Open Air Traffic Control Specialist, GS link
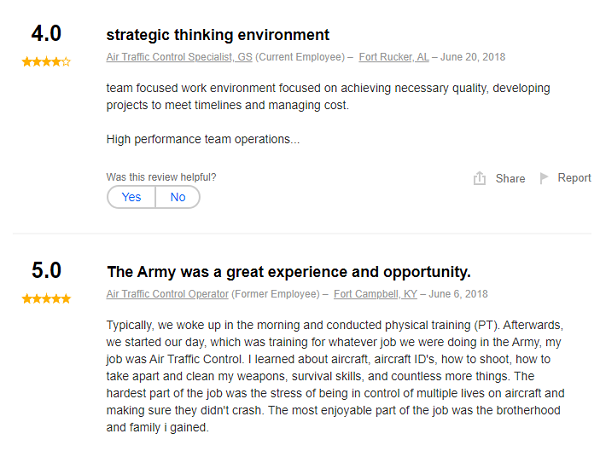Image resolution: width=600 pixels, height=451 pixels. click(179, 58)
